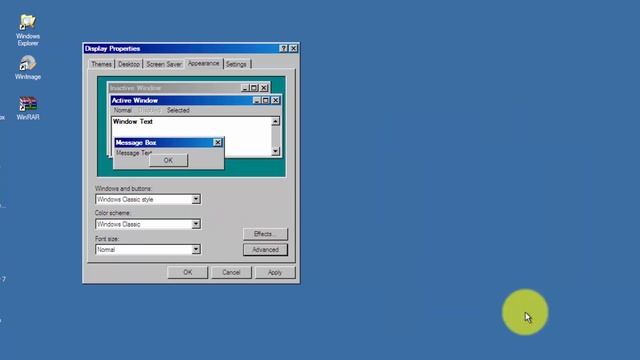Click the Active Window preview close icon

pos(276,100)
